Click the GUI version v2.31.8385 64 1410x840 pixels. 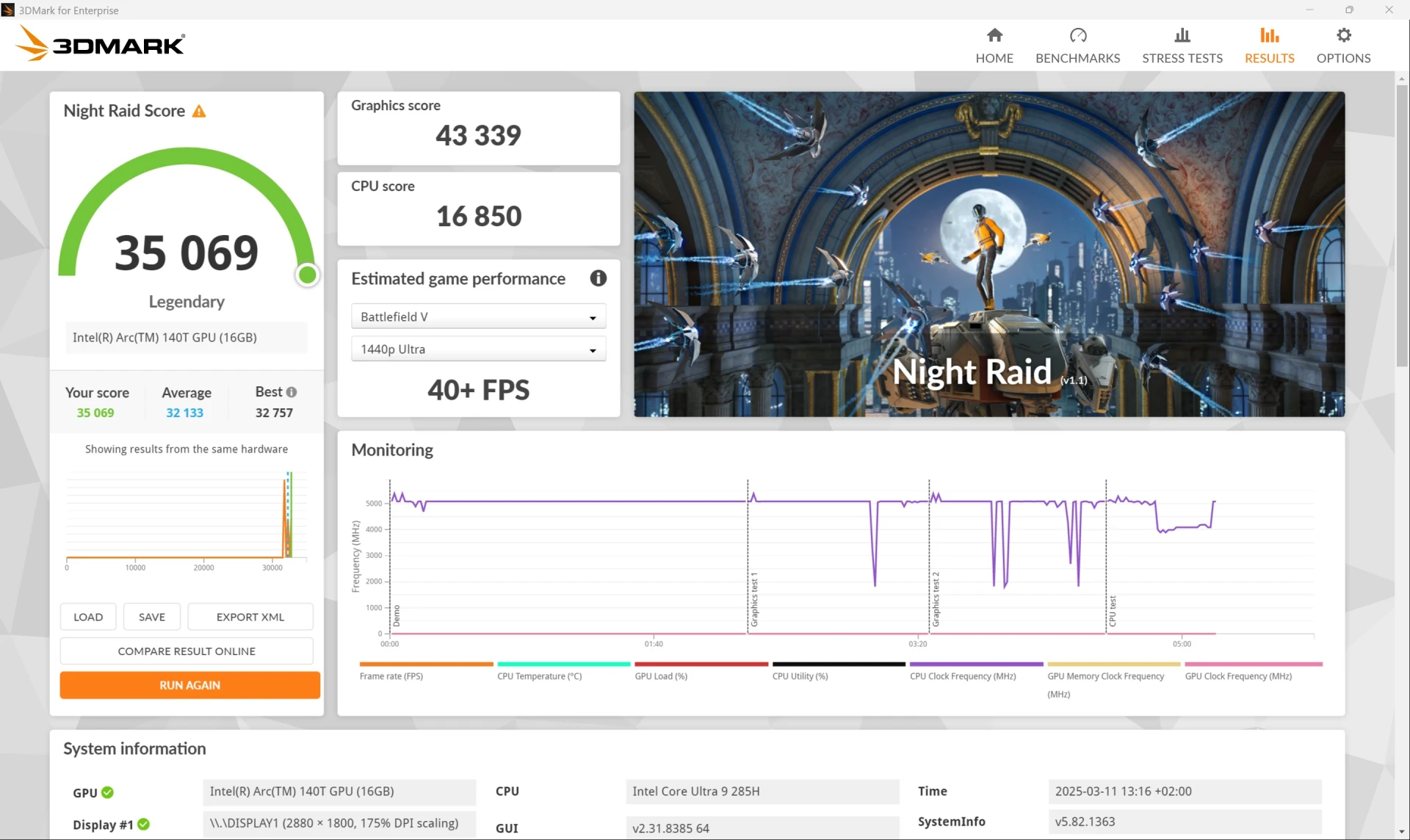tap(762, 828)
